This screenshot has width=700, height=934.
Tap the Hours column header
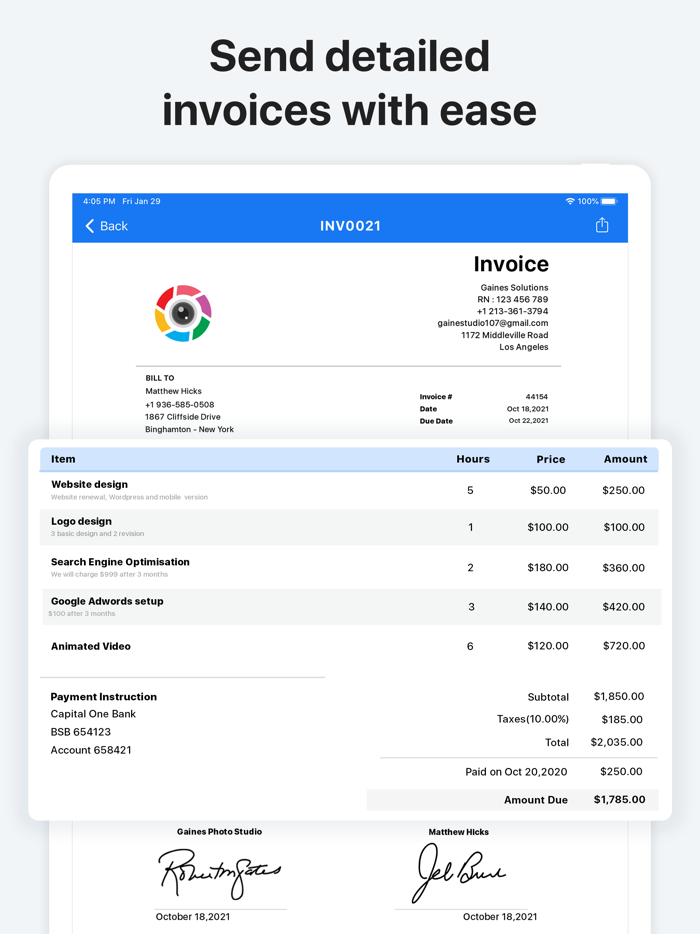point(473,459)
